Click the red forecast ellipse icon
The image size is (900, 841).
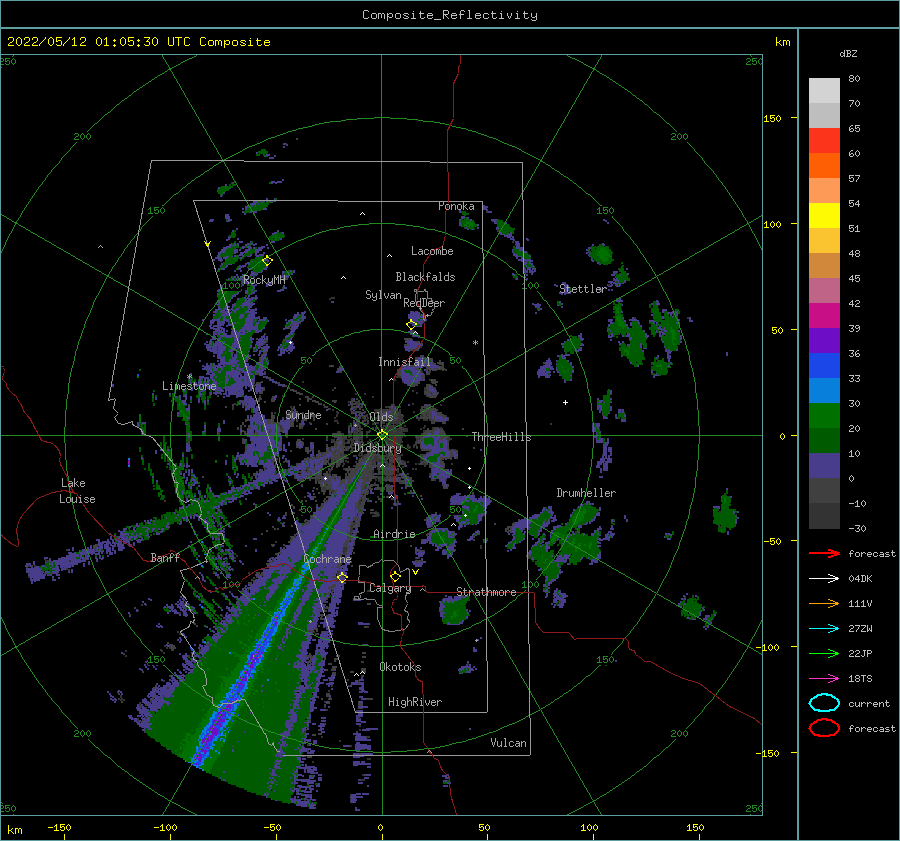pyautogui.click(x=824, y=728)
